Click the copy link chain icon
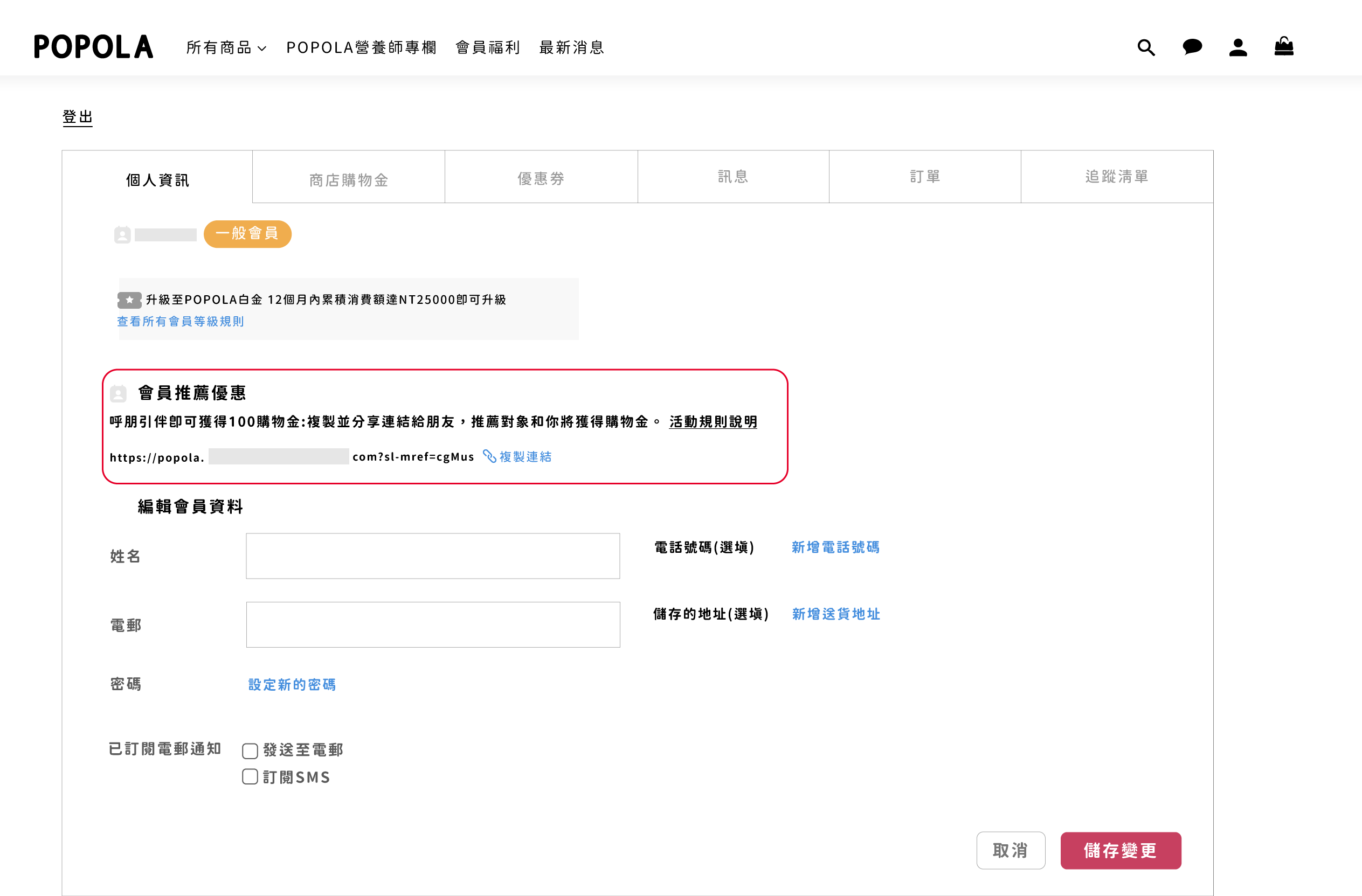 coord(489,456)
